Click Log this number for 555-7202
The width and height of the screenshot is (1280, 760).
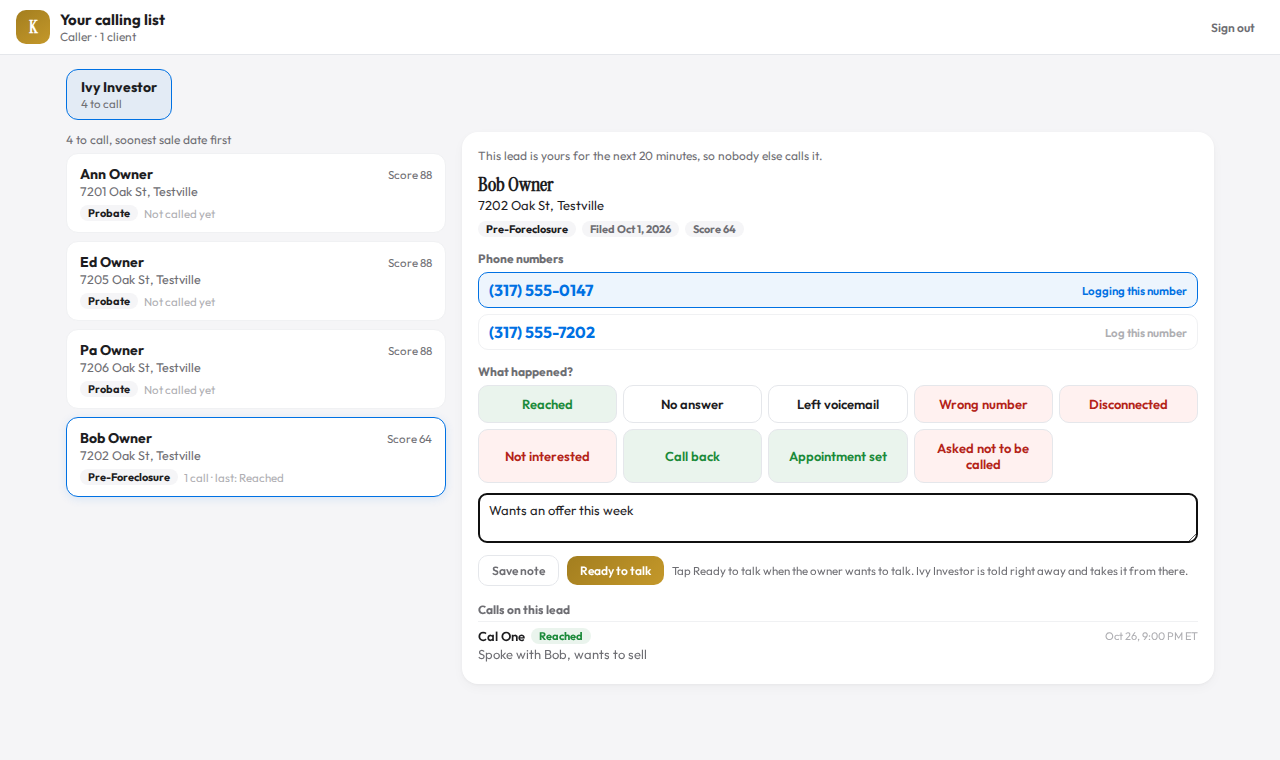pos(1145,333)
